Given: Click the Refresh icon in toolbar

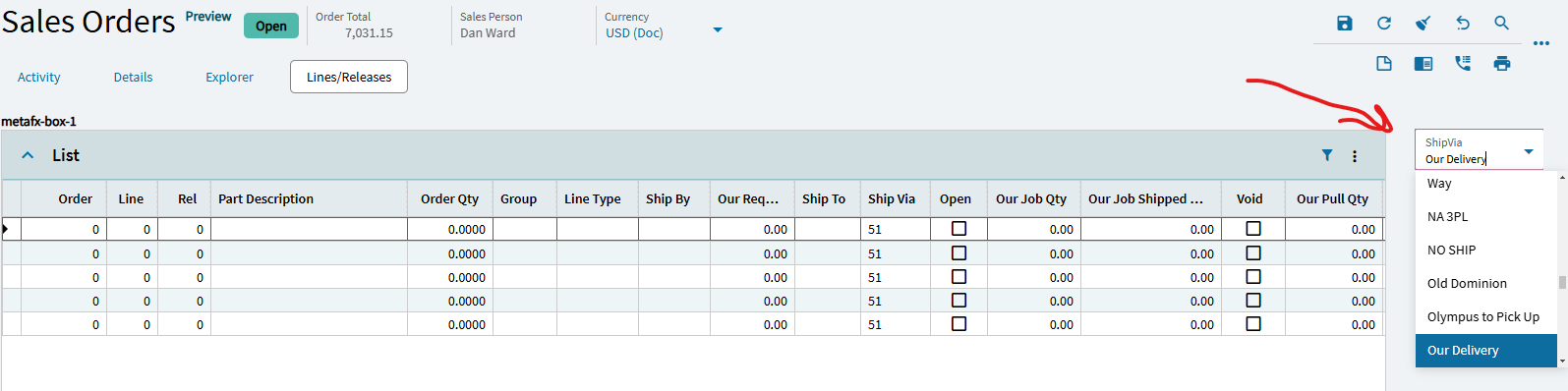Looking at the screenshot, I should pyautogui.click(x=1383, y=23).
